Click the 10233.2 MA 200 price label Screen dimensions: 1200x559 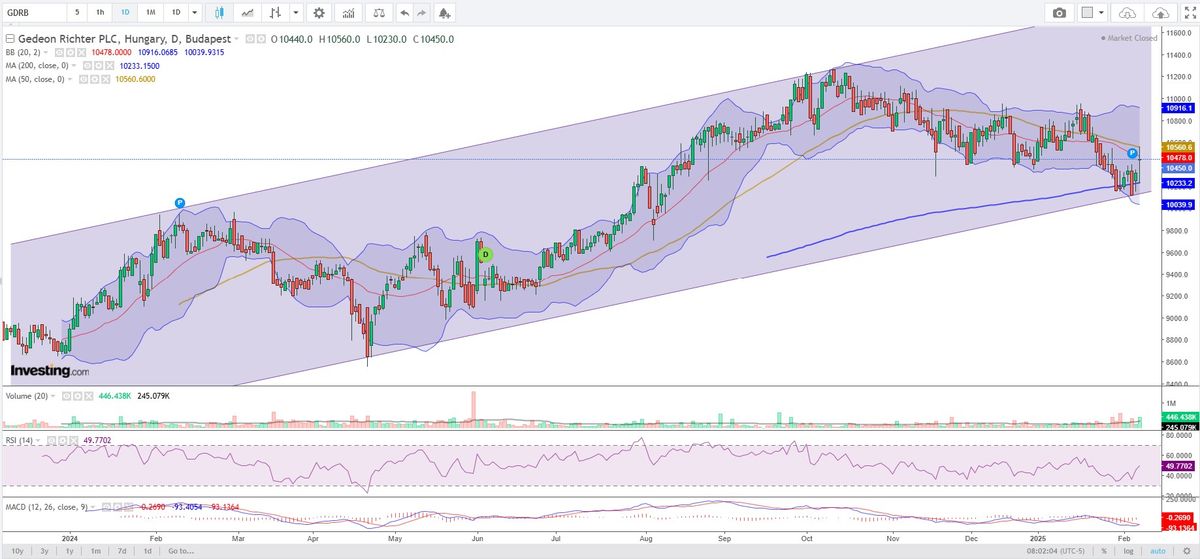point(1176,183)
